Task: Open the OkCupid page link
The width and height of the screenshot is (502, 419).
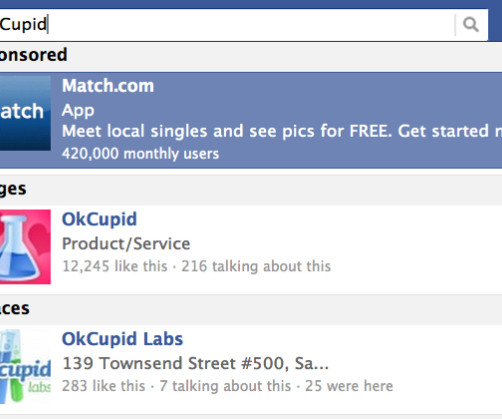Action: pyautogui.click(x=99, y=219)
